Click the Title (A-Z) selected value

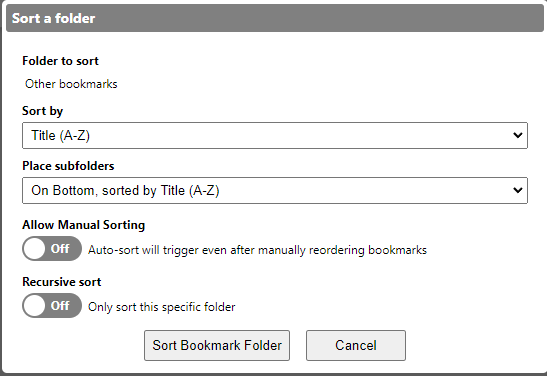[61, 135]
